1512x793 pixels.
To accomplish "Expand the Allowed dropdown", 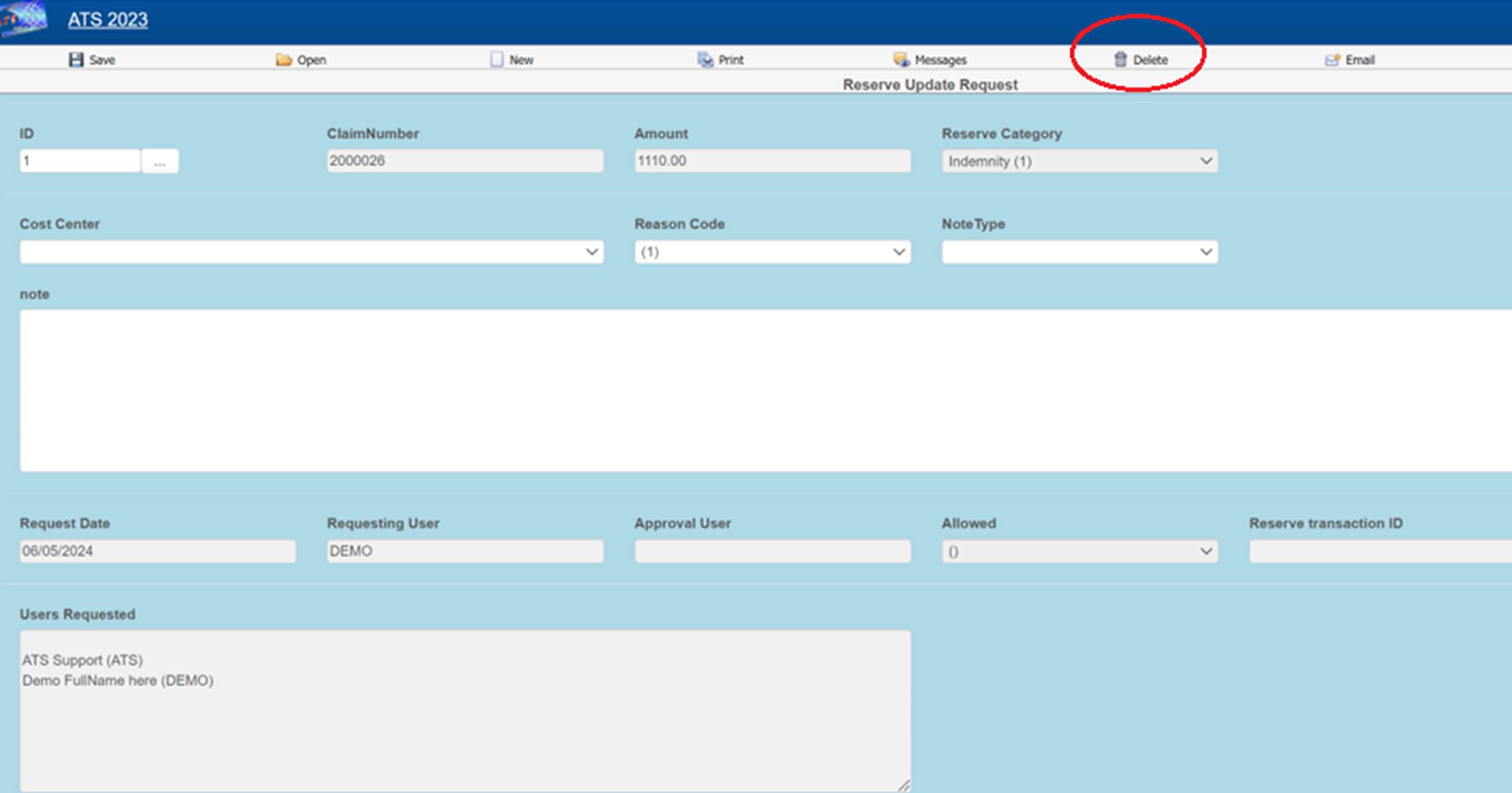I will click(1079, 551).
